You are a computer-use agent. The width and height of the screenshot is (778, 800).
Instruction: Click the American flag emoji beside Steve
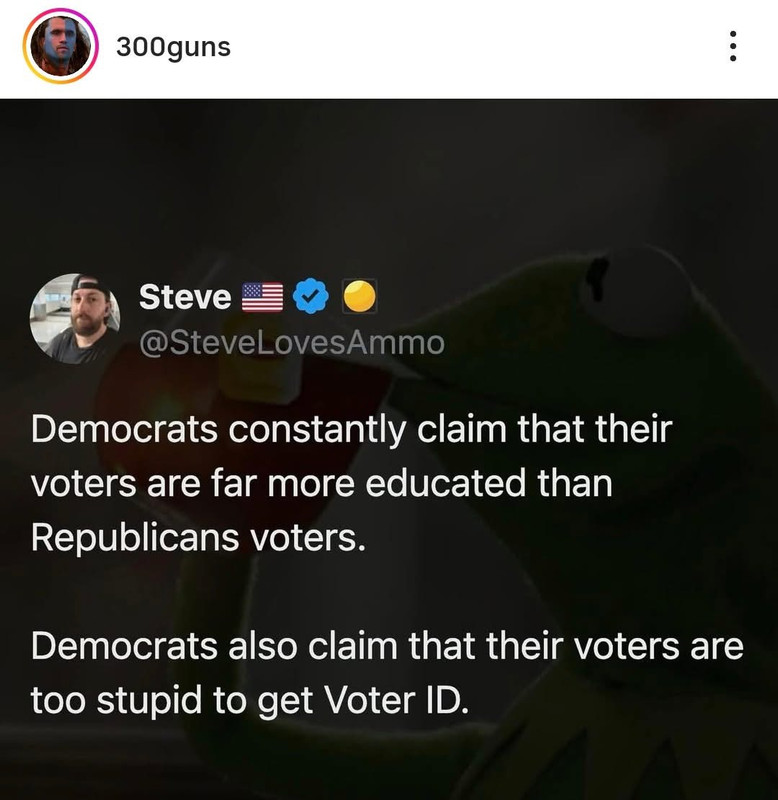pos(262,296)
